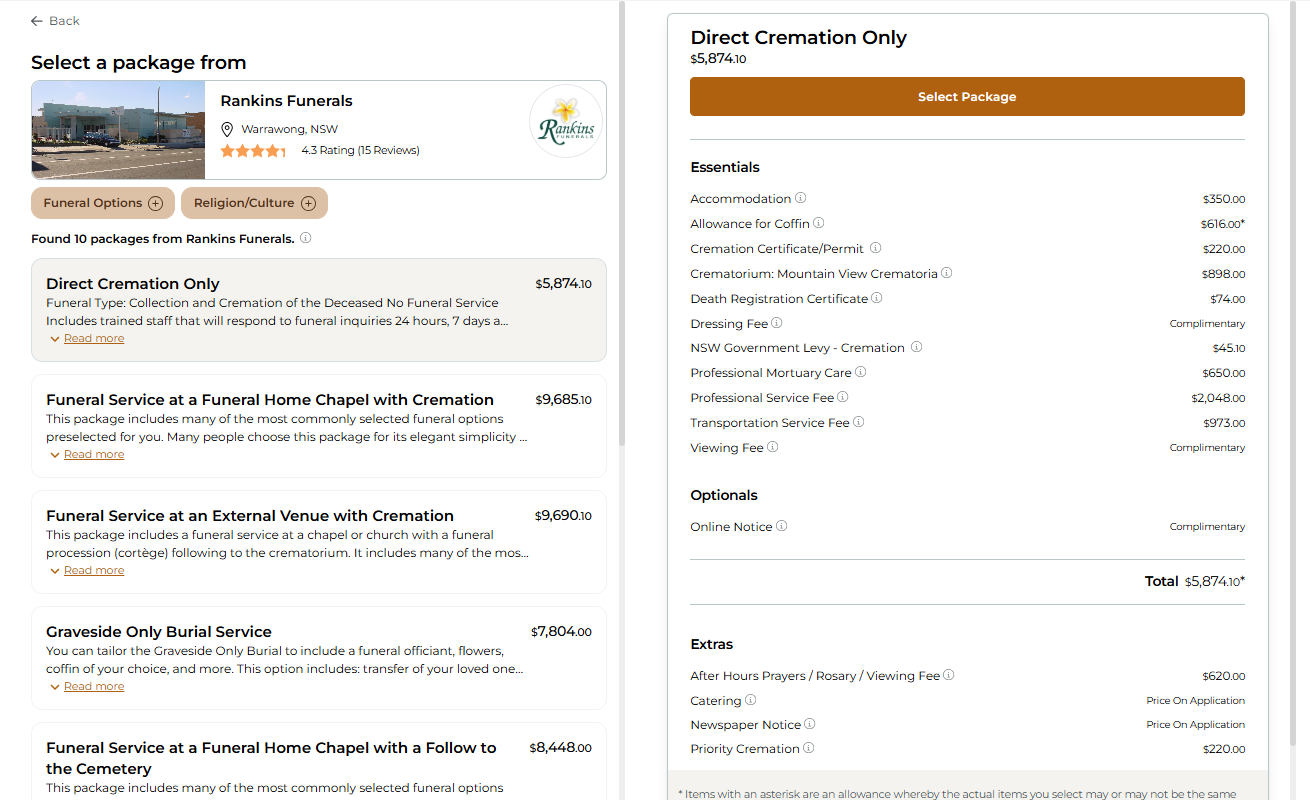
Task: Click info icon for NSW Government Levy
Action: click(916, 347)
